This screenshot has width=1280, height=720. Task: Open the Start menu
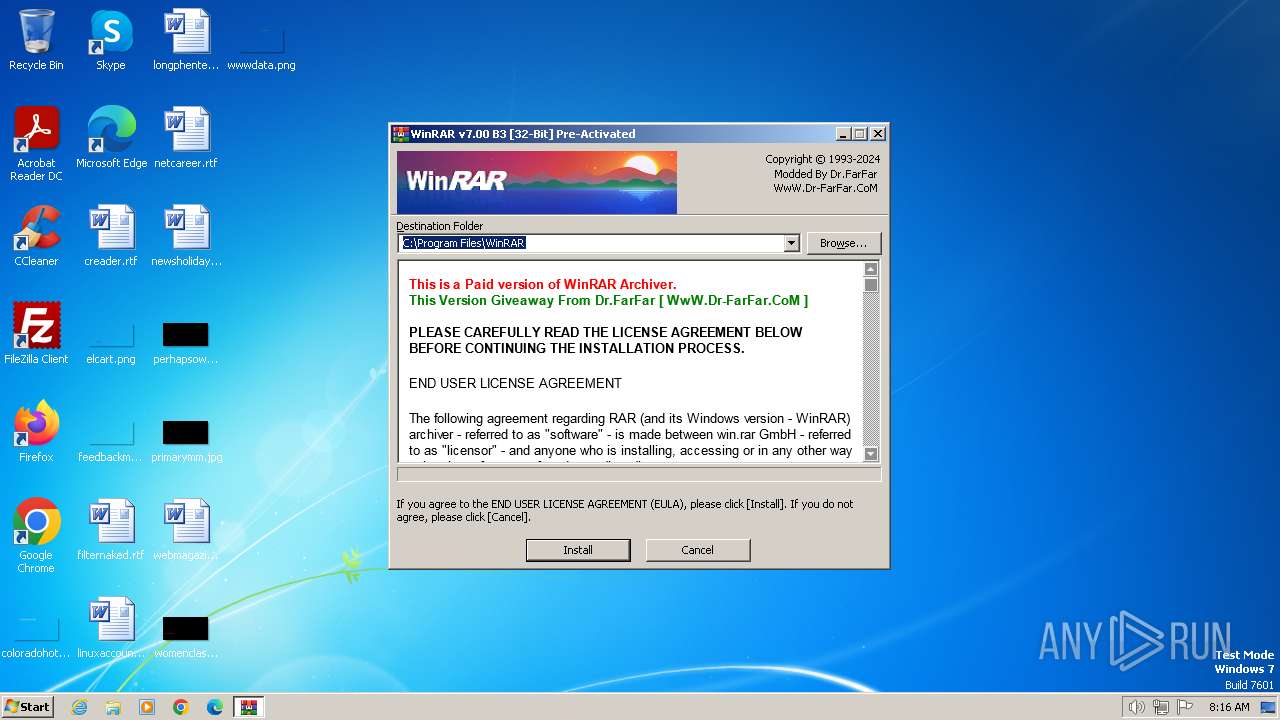point(27,706)
